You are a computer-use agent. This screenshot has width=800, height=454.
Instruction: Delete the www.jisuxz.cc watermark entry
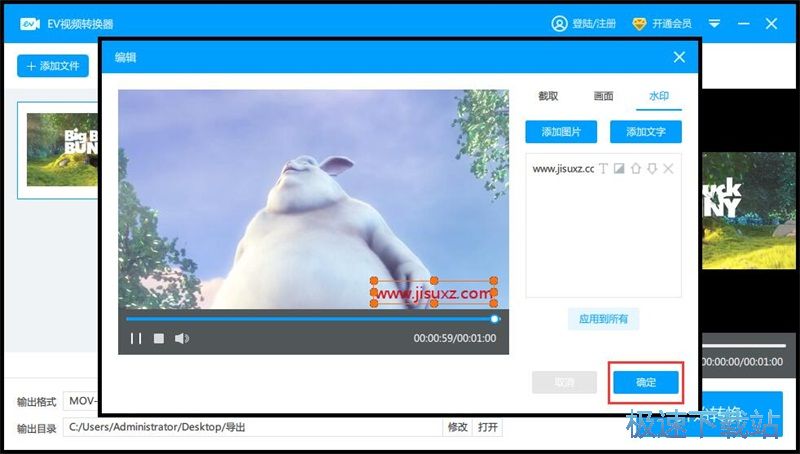(668, 169)
